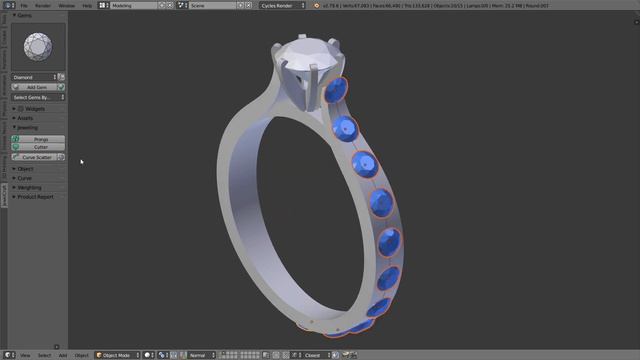This screenshot has width=640, height=360.
Task: Open the viewport shading selector
Action: [149, 356]
